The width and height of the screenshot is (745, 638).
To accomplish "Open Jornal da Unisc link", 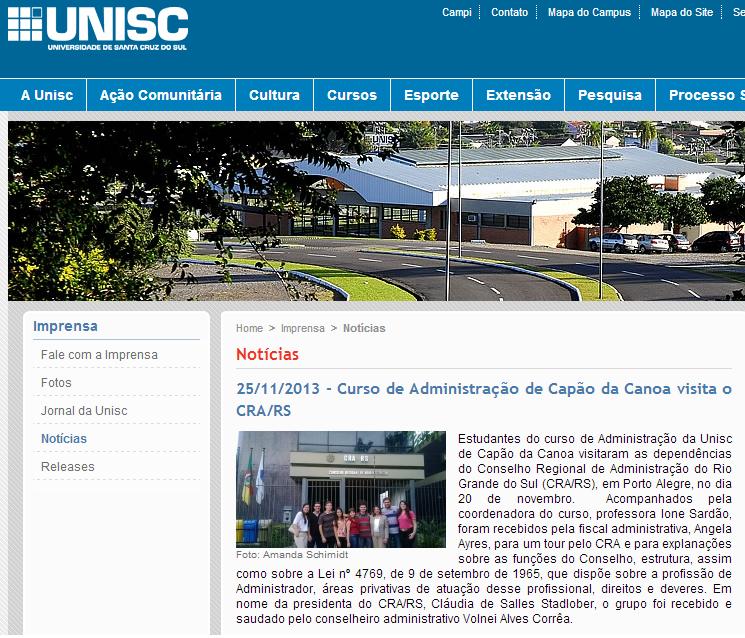I will pyautogui.click(x=84, y=410).
